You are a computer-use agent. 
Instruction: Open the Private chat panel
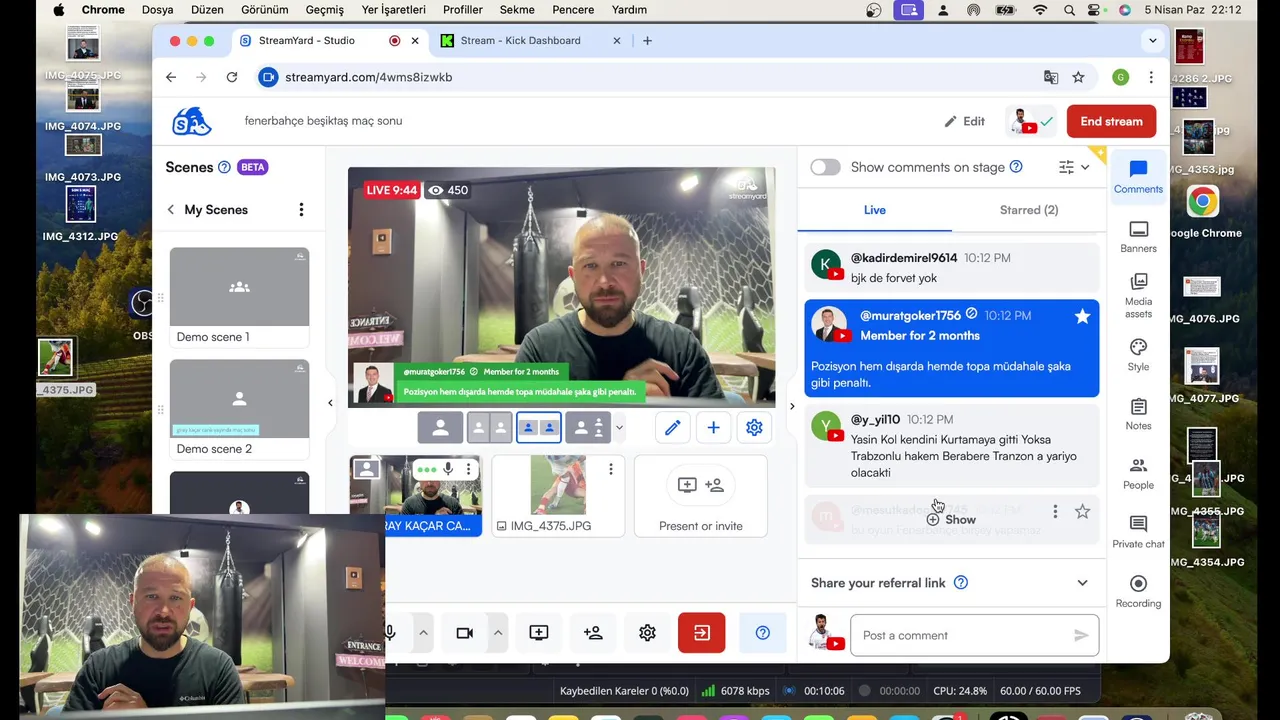(1138, 533)
